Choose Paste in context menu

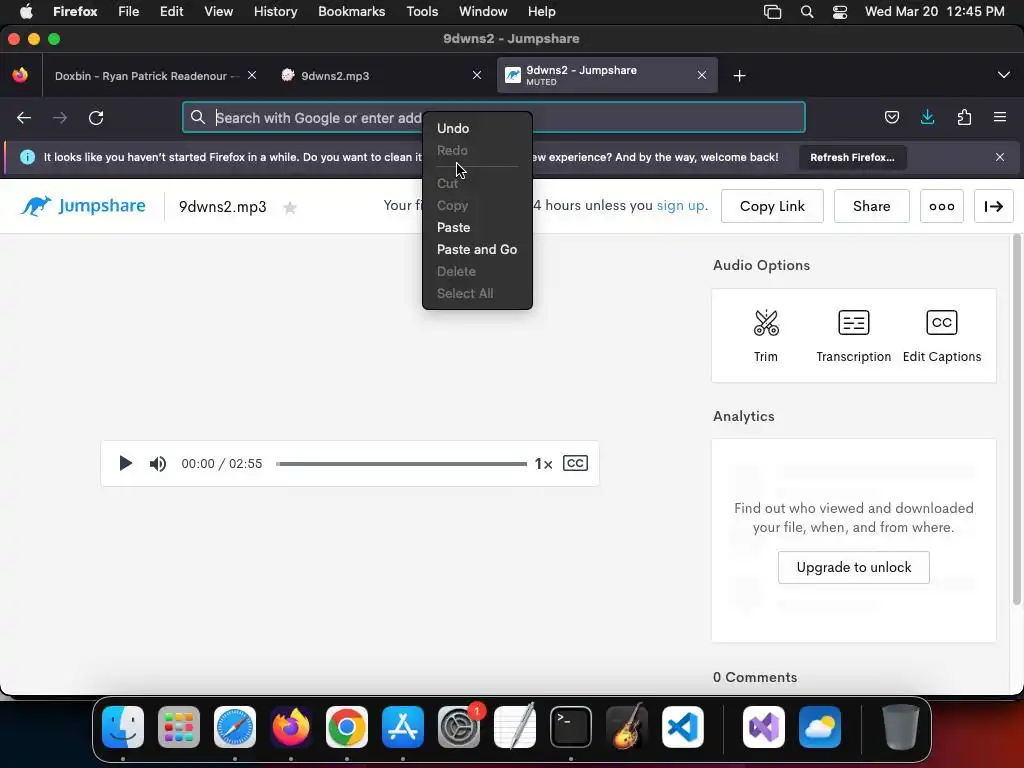pos(477,227)
